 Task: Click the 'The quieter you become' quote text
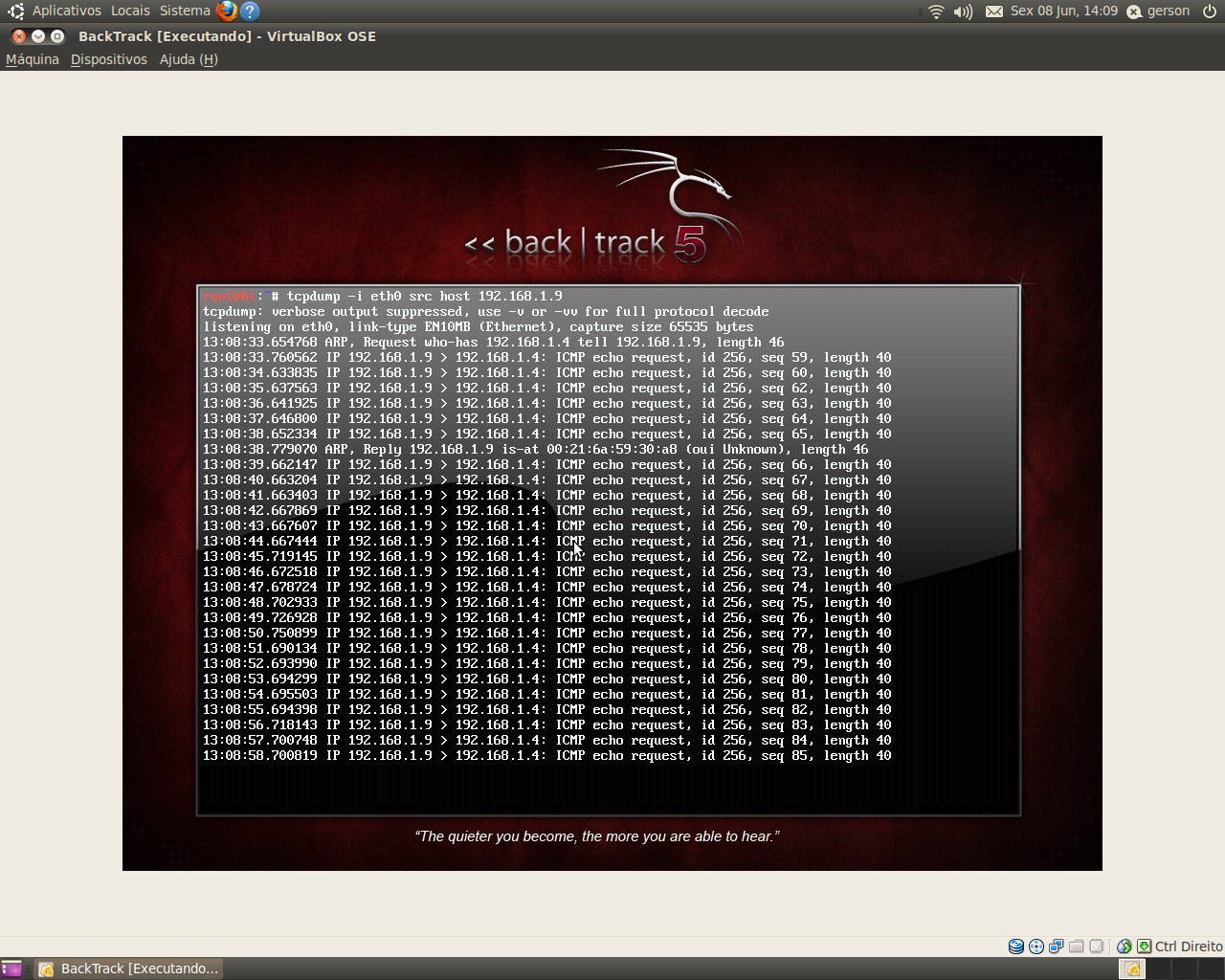(x=597, y=836)
